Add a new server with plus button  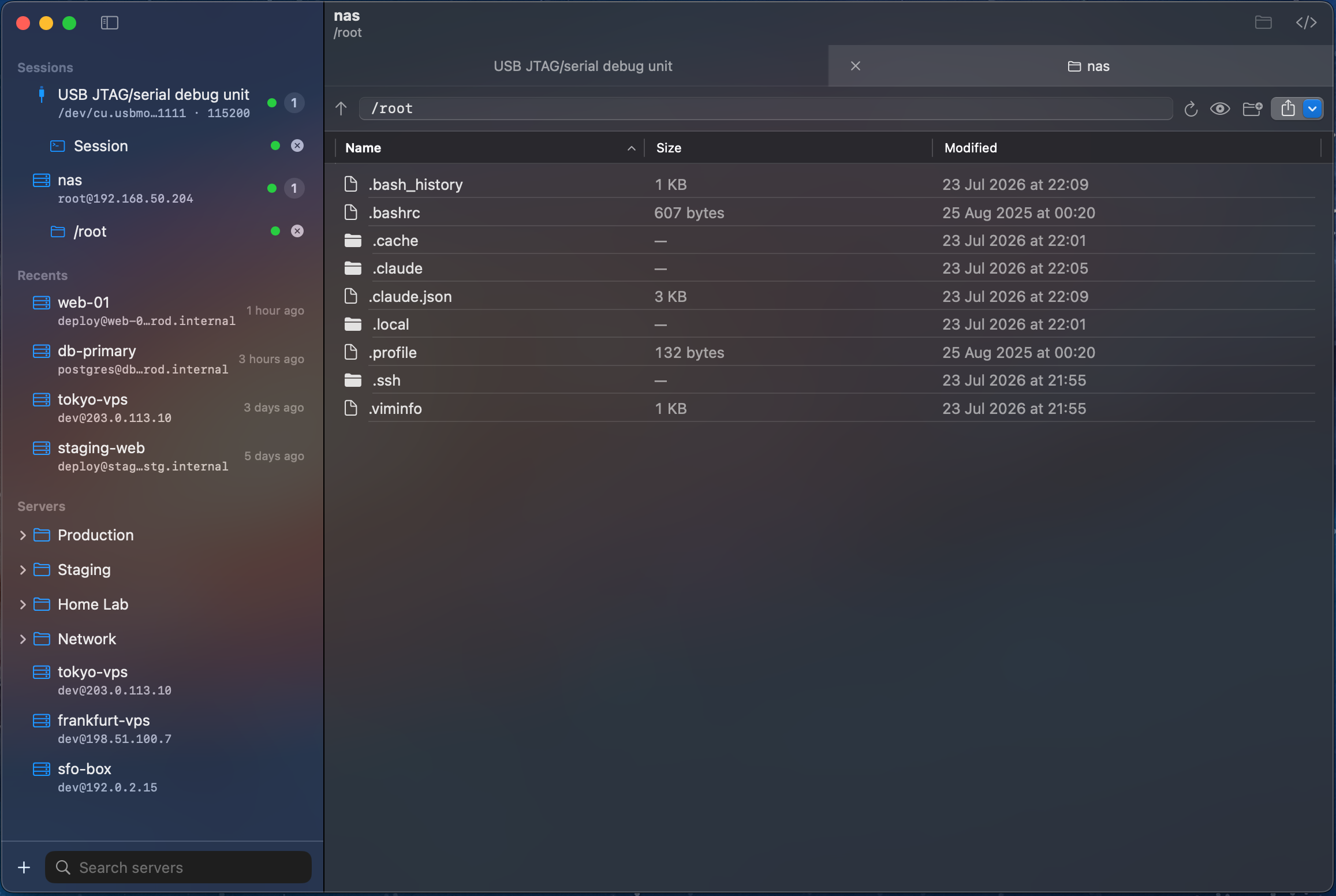[24, 867]
